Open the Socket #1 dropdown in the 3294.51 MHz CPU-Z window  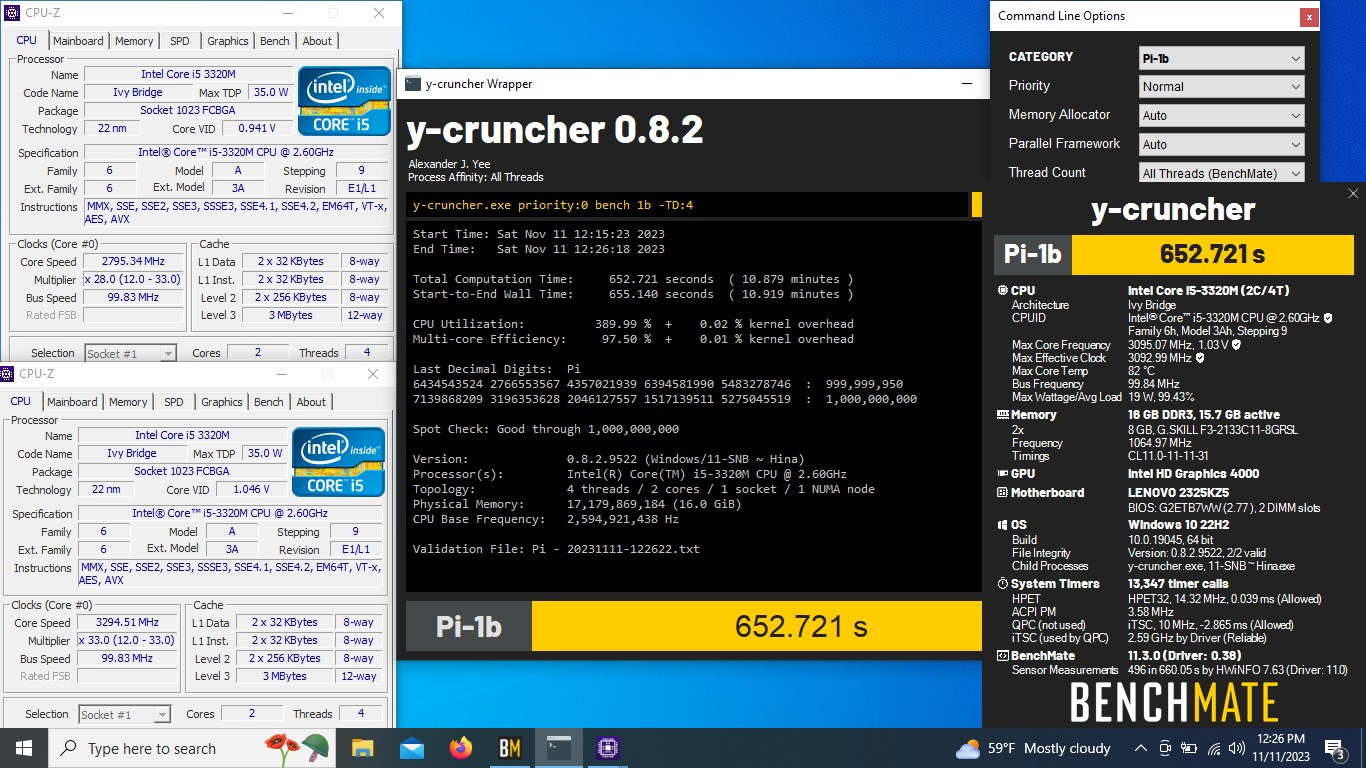[x=124, y=714]
